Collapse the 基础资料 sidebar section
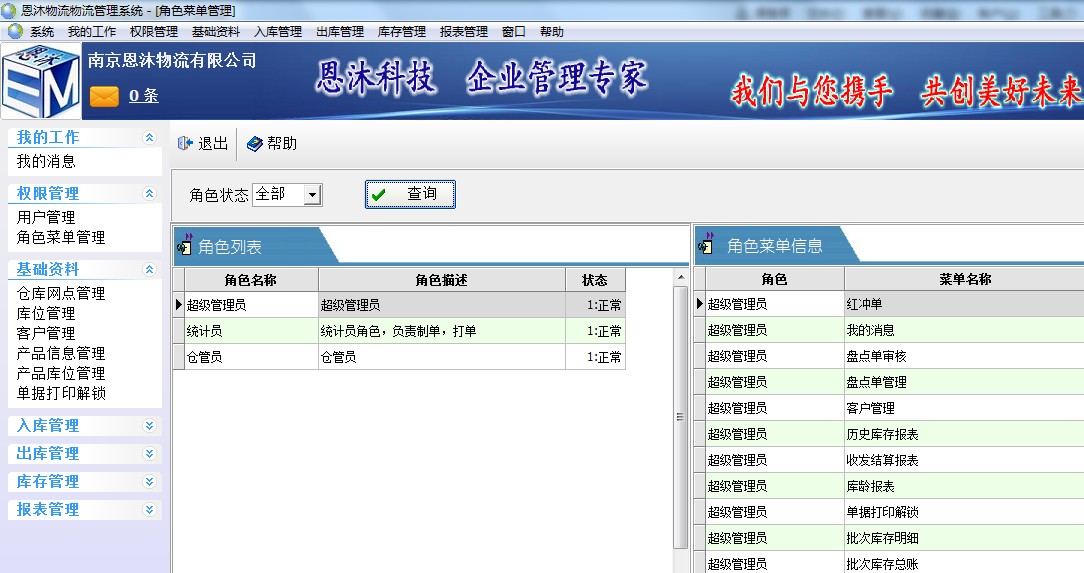This screenshot has height=573, width=1084. [150, 270]
